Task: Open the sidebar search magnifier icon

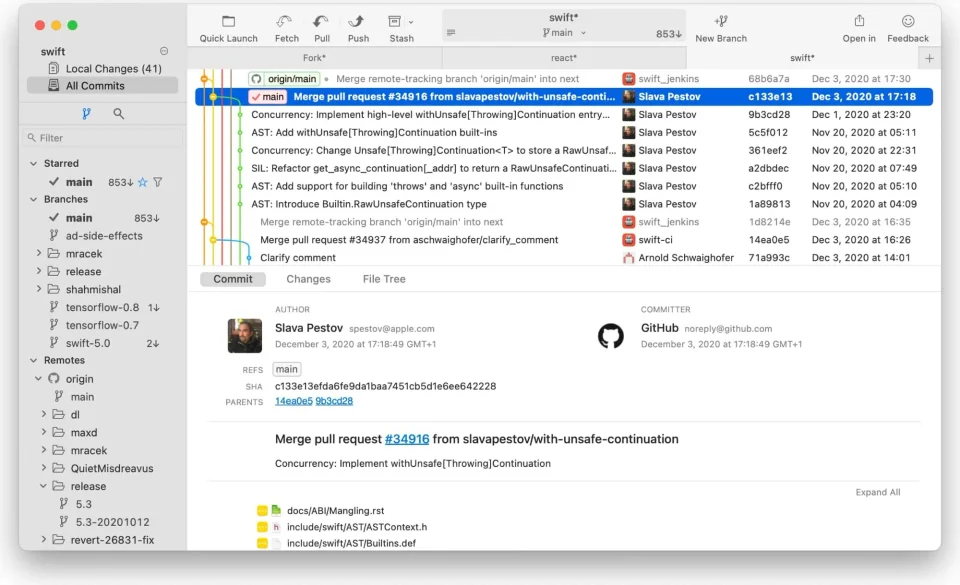Action: point(118,113)
